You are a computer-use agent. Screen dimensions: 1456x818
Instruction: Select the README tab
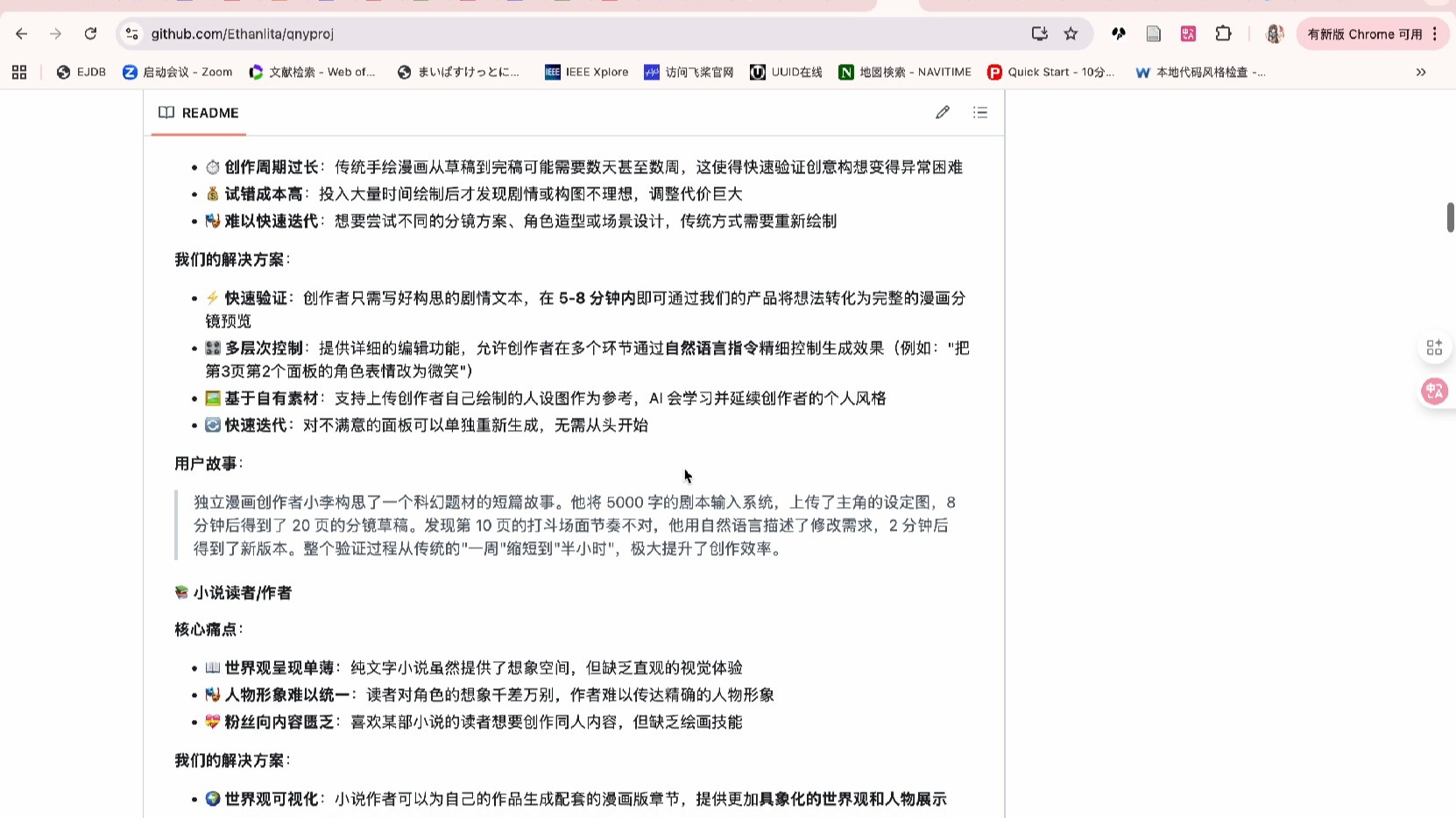199,113
